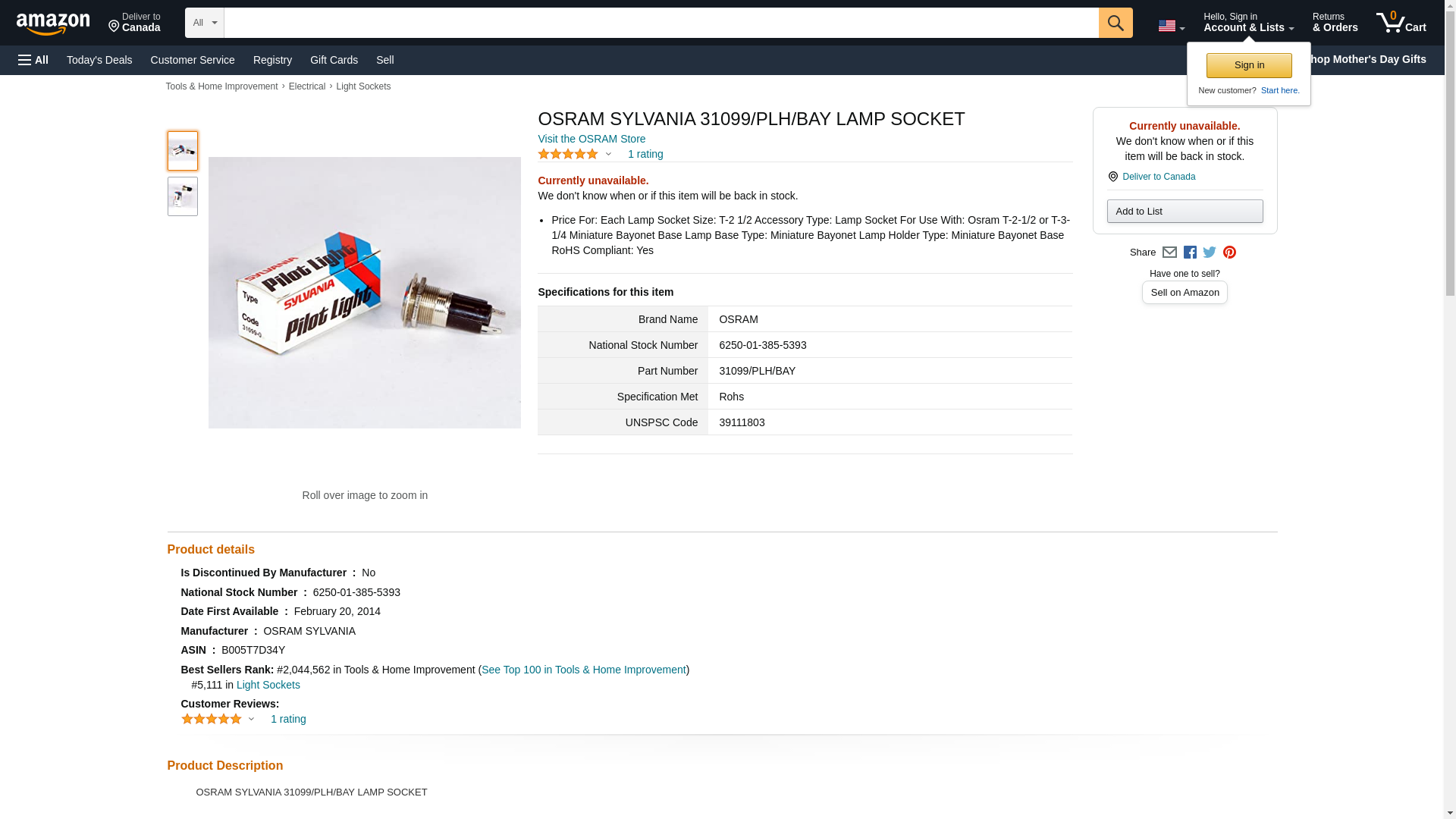Click the search magnifier button
The width and height of the screenshot is (1456, 819).
pyautogui.click(x=1115, y=23)
